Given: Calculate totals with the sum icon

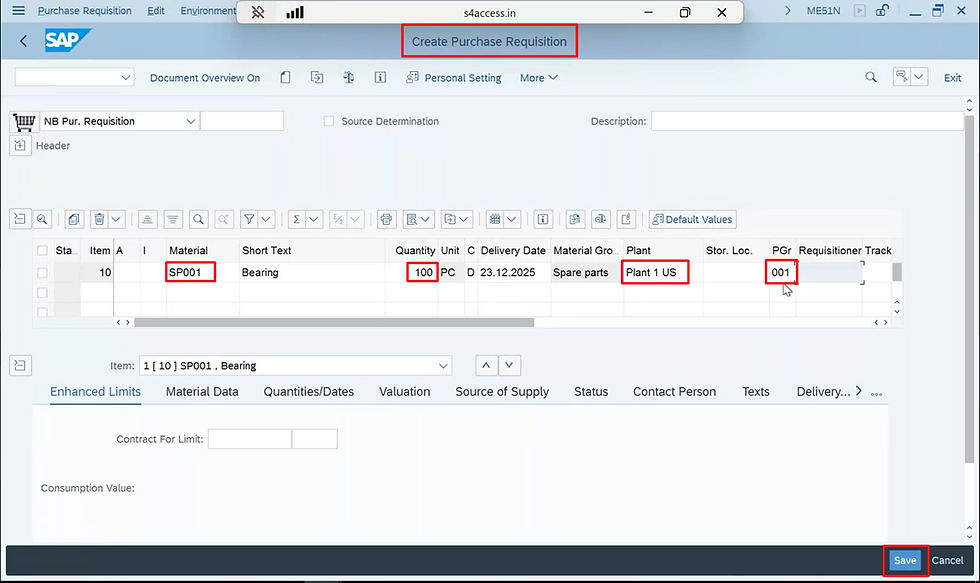Looking at the screenshot, I should [296, 219].
